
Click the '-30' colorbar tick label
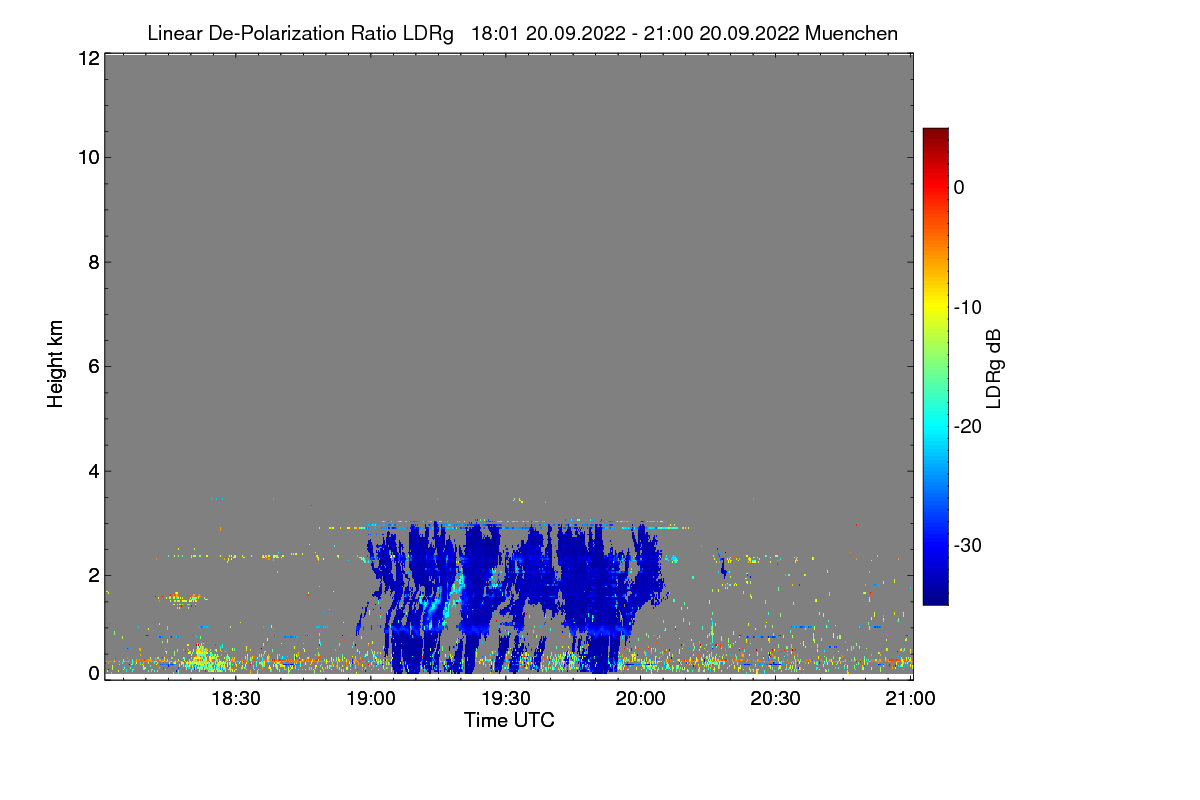pyautogui.click(x=969, y=546)
